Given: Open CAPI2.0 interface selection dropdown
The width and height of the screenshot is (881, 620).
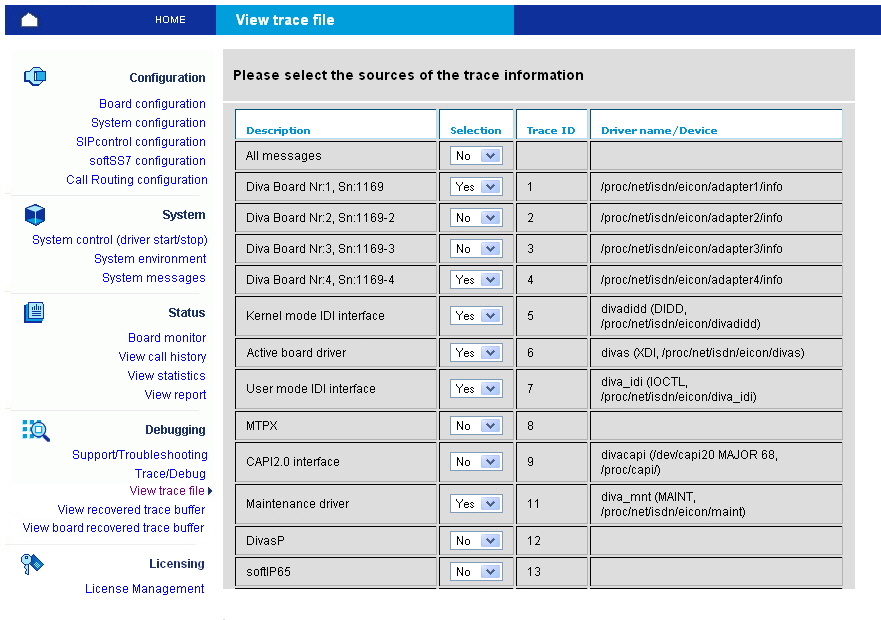Looking at the screenshot, I should point(476,462).
